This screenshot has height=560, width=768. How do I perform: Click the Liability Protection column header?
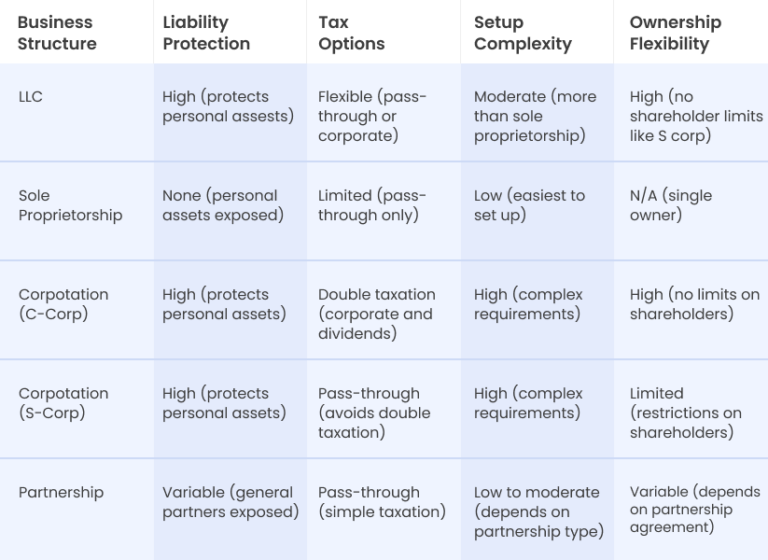pyautogui.click(x=206, y=33)
